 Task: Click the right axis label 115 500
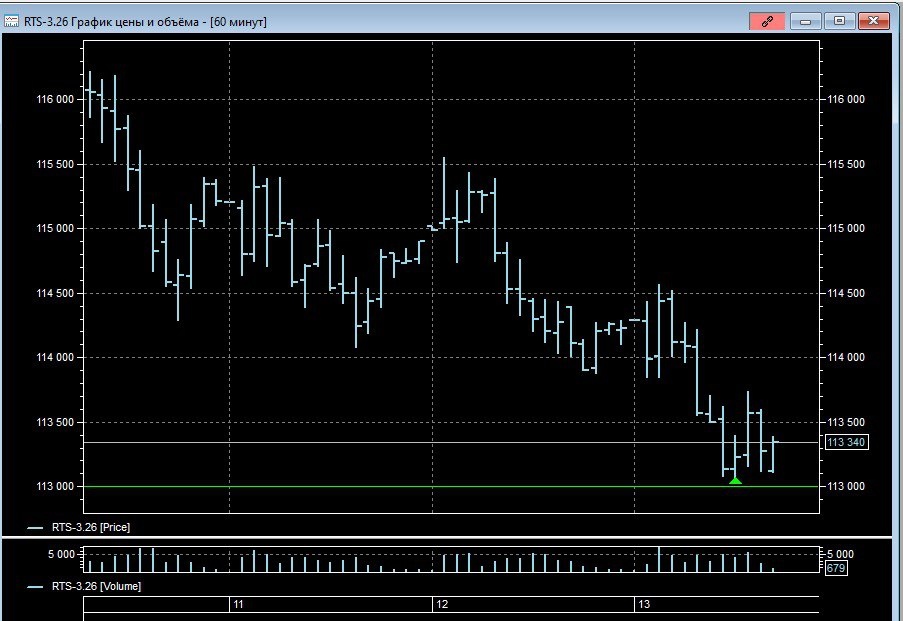pos(846,164)
